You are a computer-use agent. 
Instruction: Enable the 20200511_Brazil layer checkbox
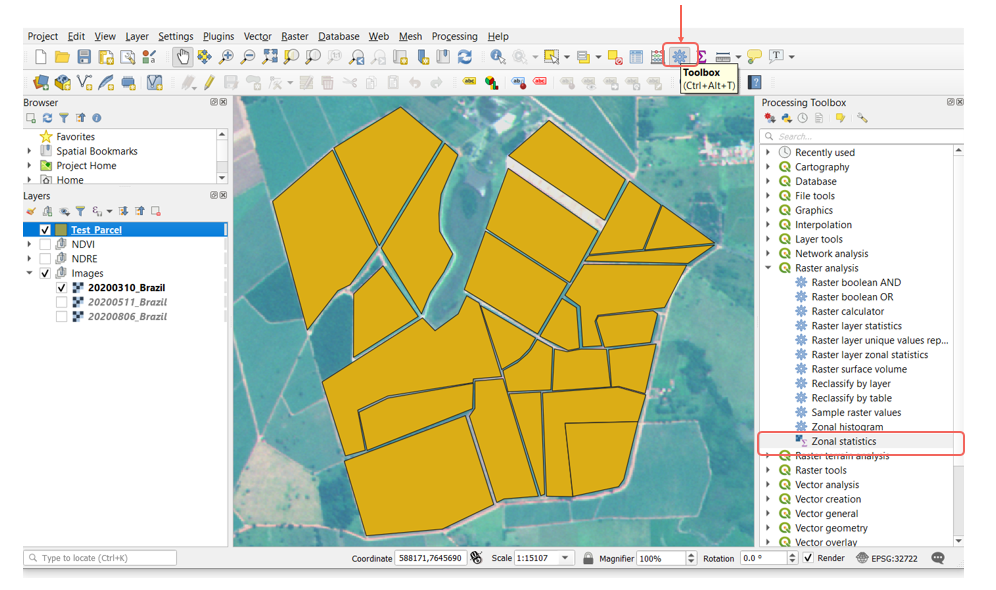click(62, 302)
